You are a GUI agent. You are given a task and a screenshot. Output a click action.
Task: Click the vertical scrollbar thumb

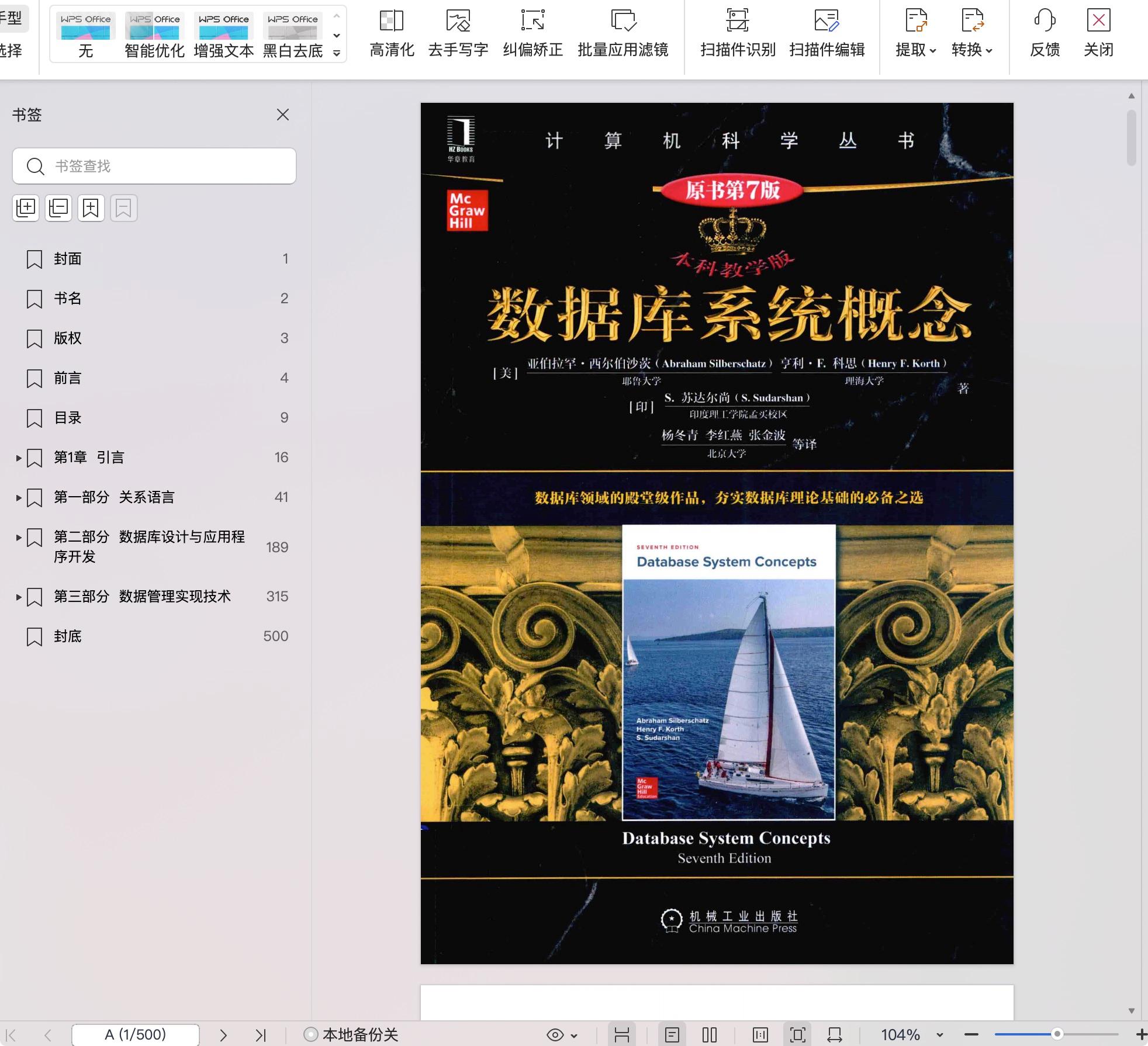click(1132, 138)
